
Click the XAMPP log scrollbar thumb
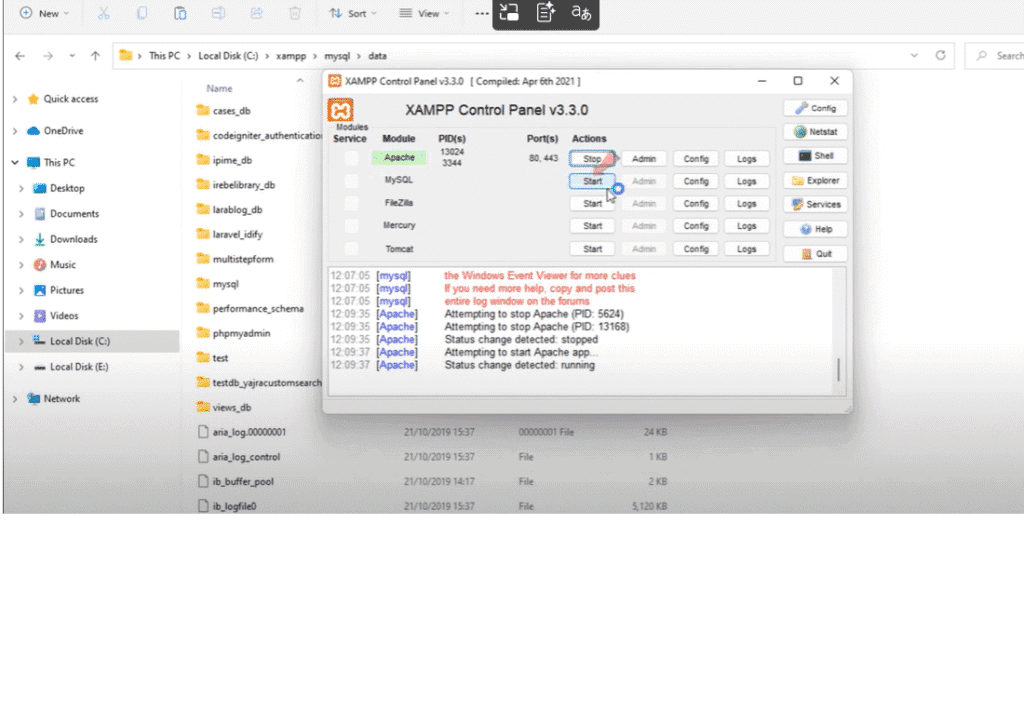tap(839, 370)
